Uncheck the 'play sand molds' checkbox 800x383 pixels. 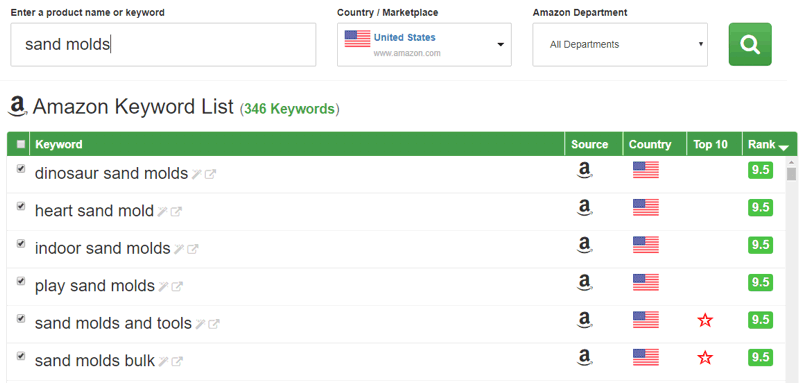pos(21,281)
